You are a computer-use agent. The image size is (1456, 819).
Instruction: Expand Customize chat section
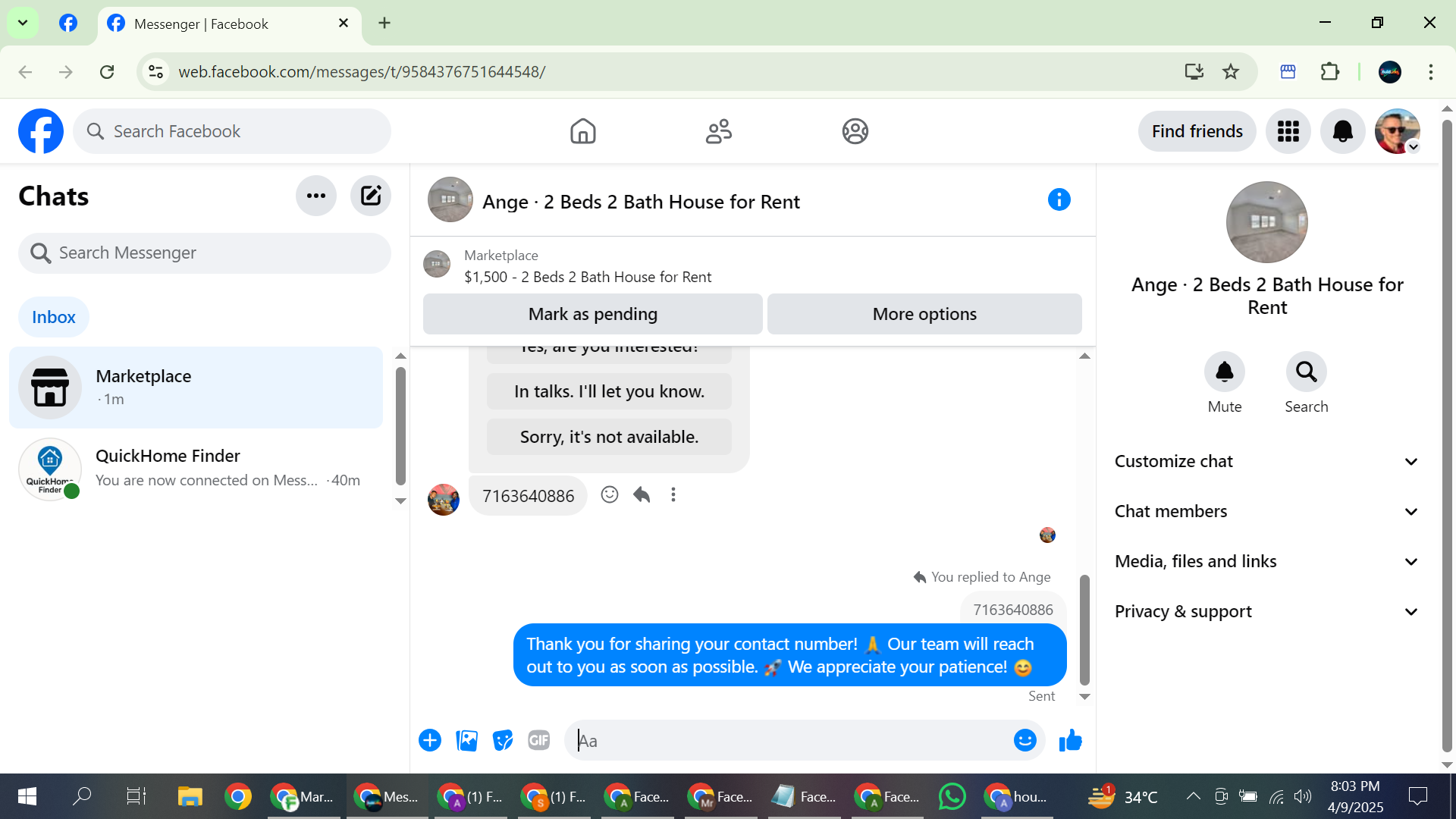(1266, 461)
